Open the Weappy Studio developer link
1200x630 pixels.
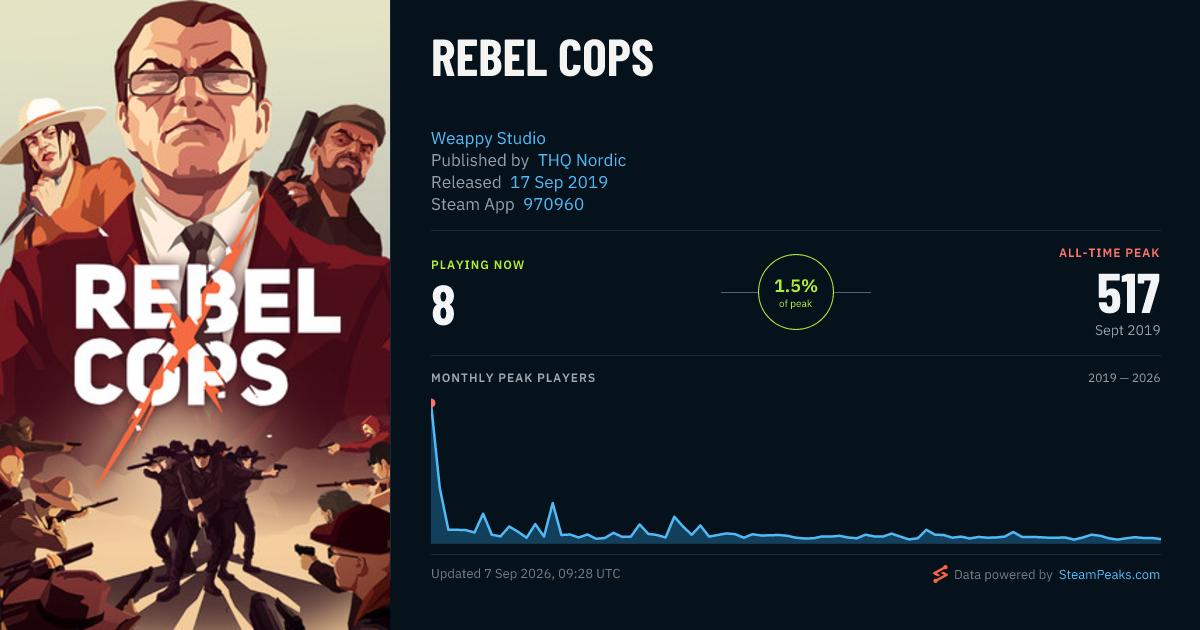tap(488, 138)
